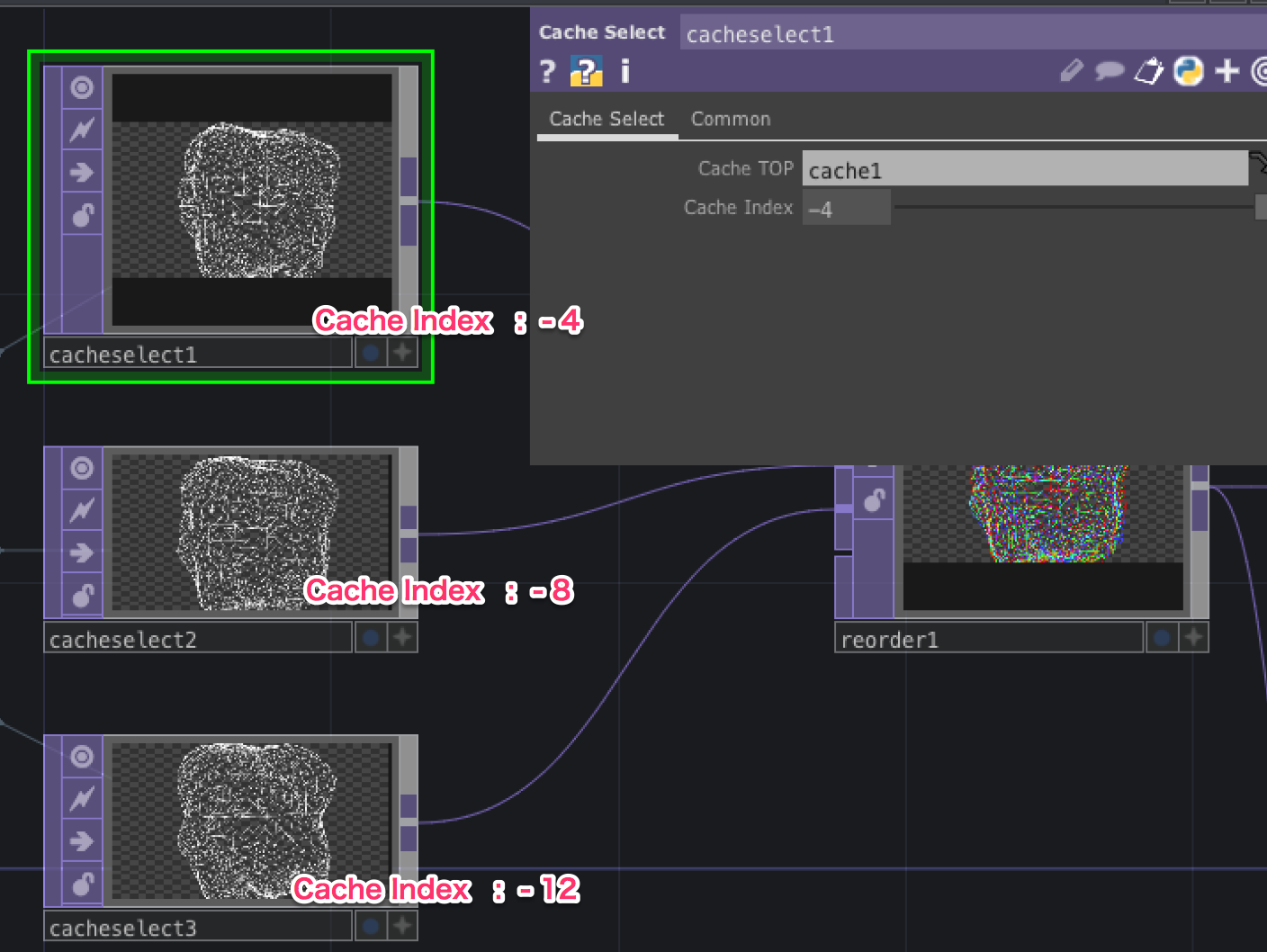Toggle viewer active flag on cacheselect3
The width and height of the screenshot is (1267, 952).
82,757
